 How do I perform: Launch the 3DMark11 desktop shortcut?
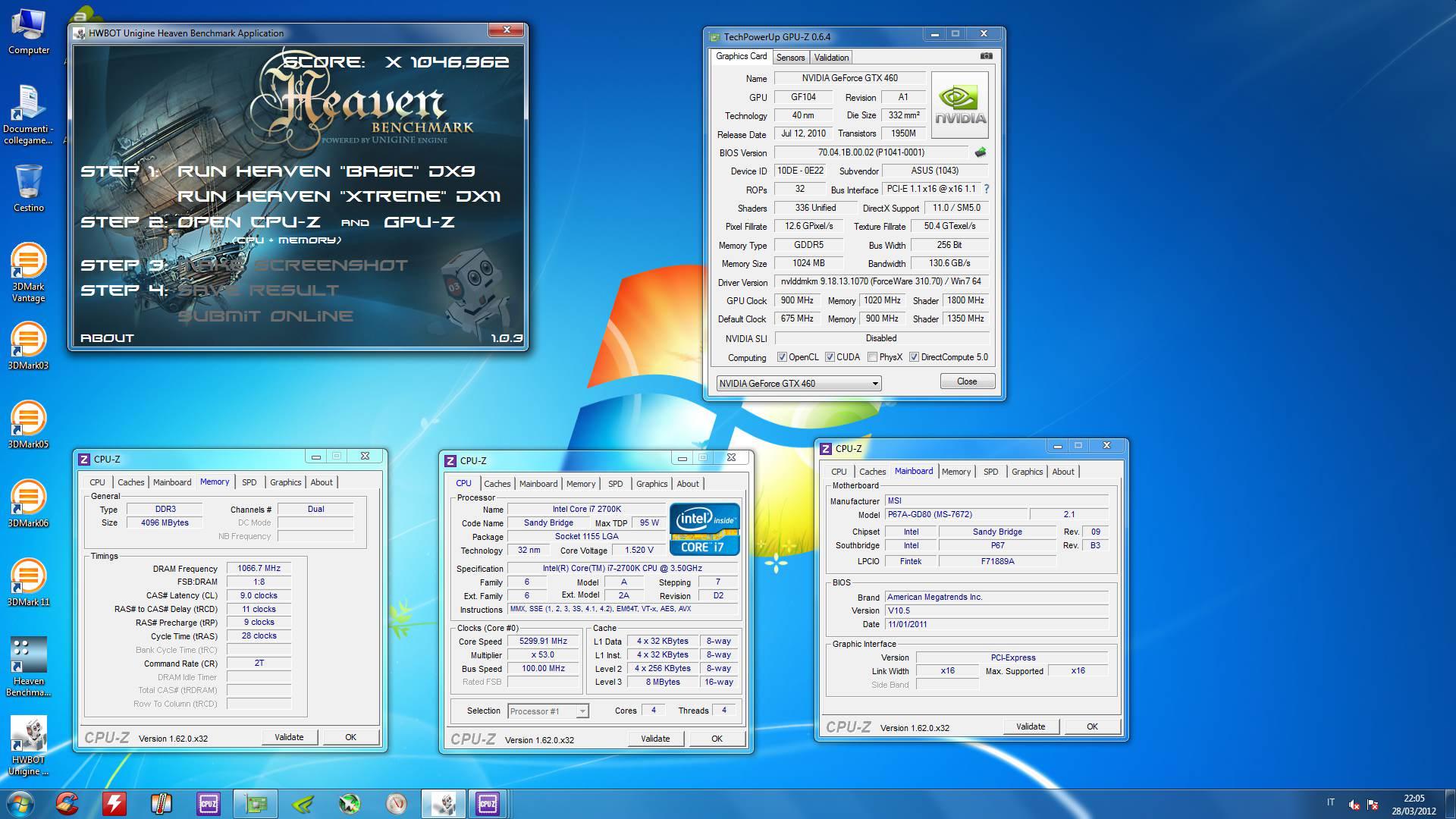coord(29,583)
